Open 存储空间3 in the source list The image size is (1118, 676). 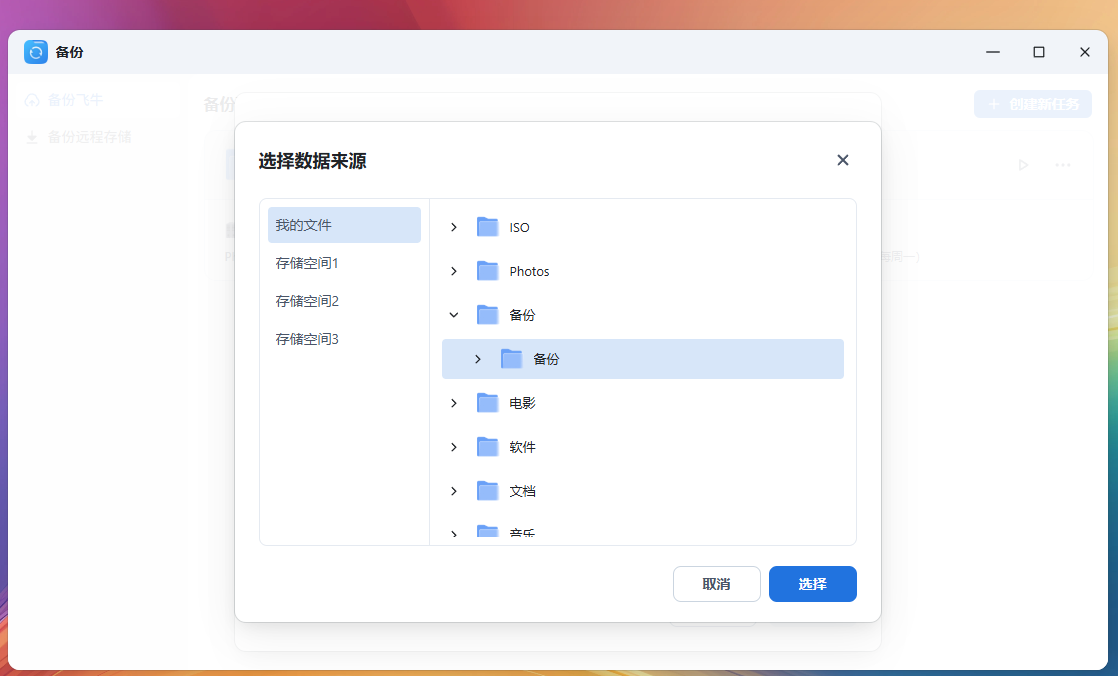(x=307, y=339)
